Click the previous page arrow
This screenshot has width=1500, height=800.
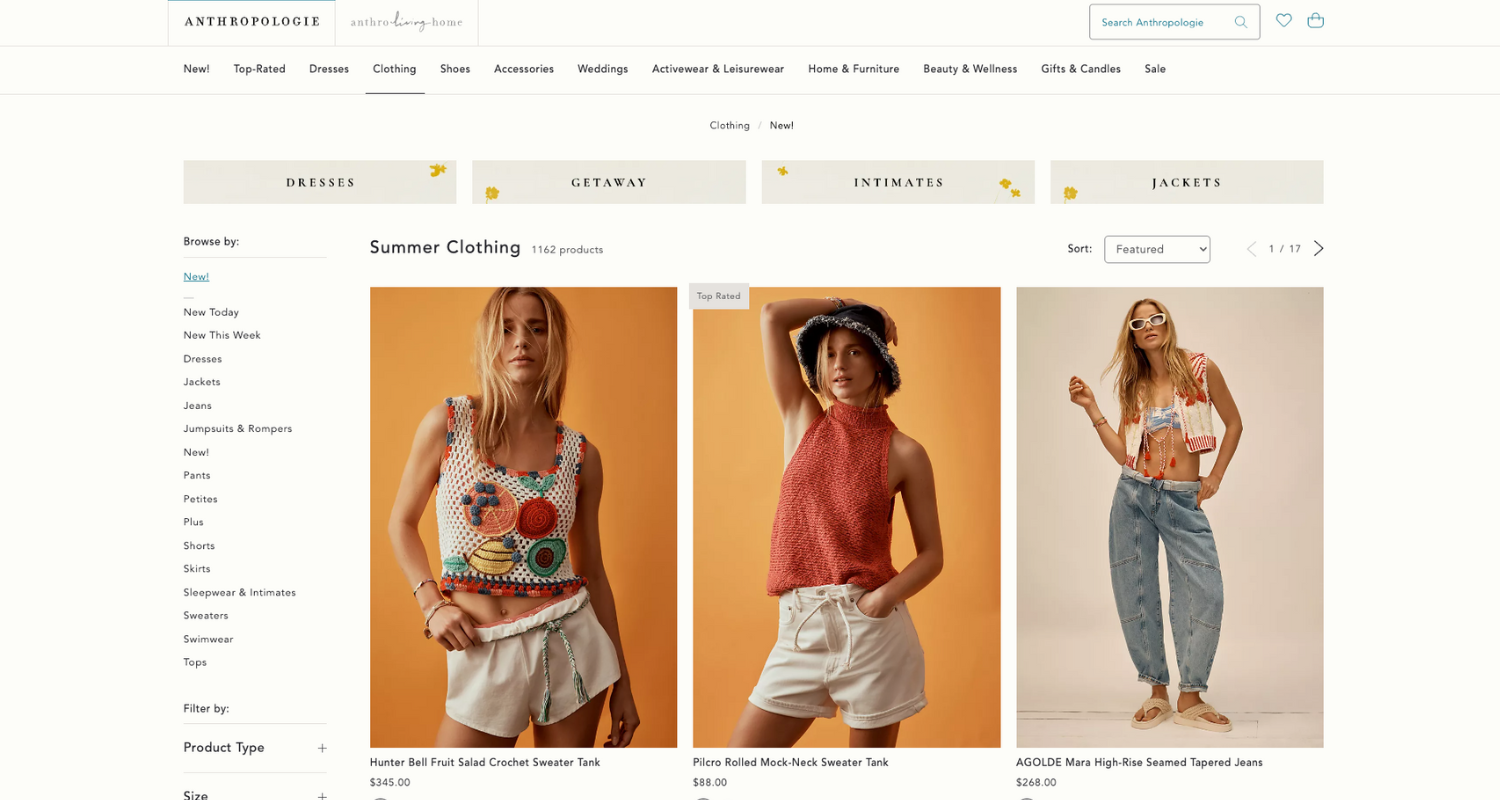(x=1251, y=249)
